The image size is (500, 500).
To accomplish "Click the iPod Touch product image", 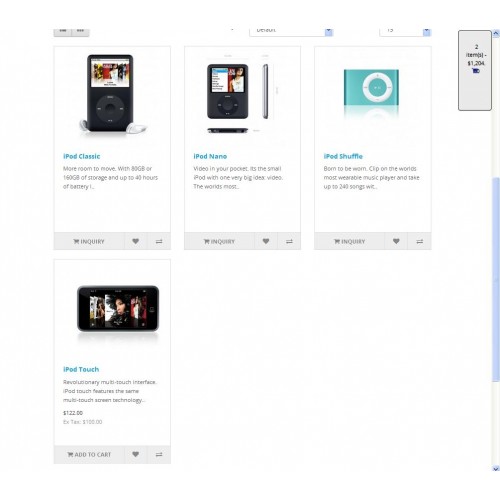I will [118, 308].
